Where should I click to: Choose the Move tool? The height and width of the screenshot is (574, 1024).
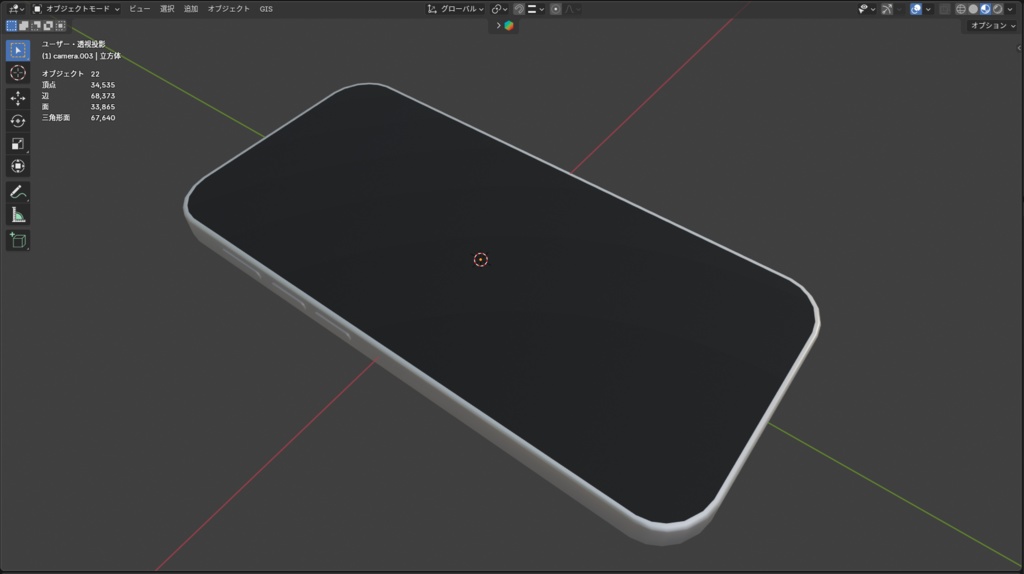coord(18,98)
